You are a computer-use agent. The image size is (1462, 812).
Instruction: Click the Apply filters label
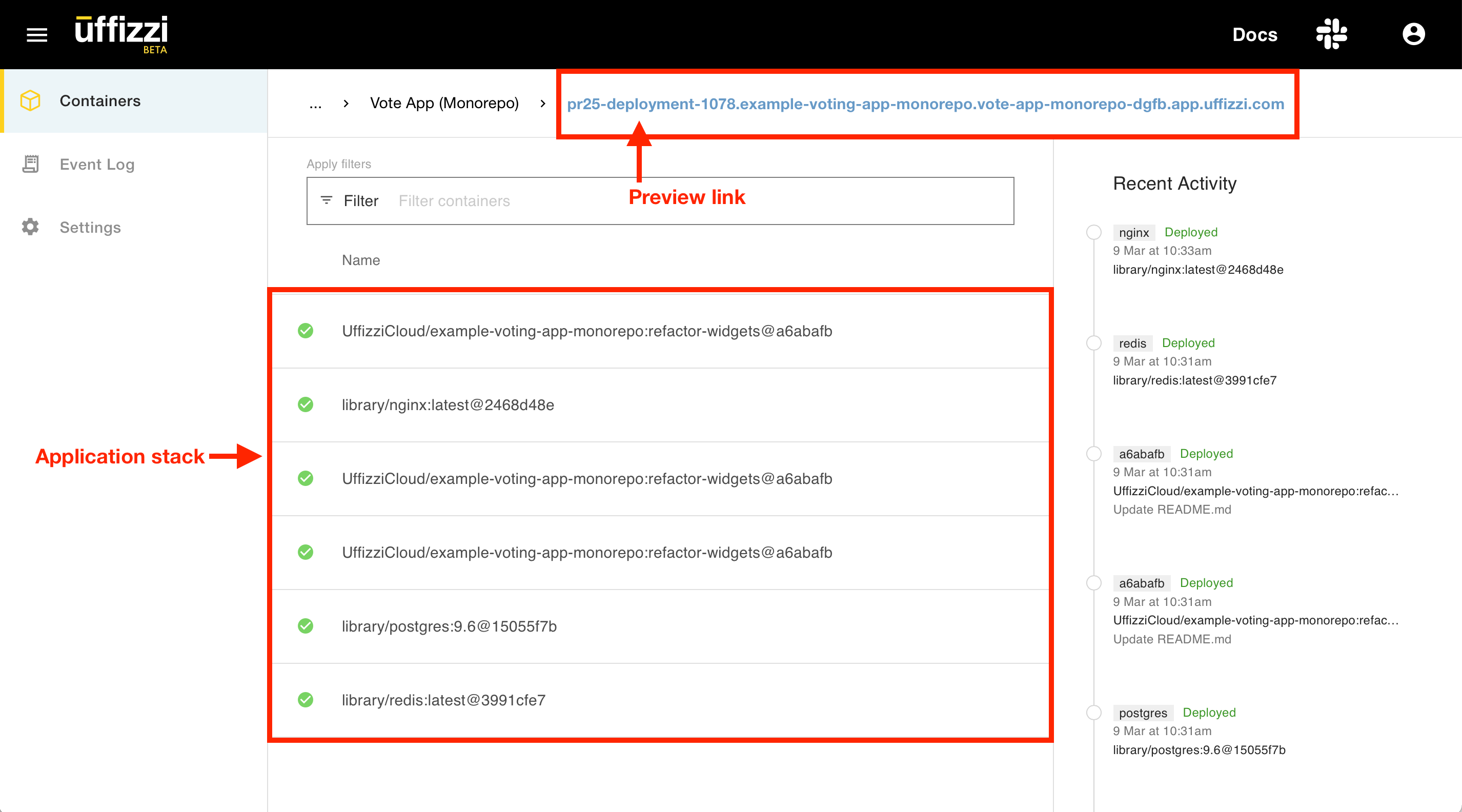339,164
